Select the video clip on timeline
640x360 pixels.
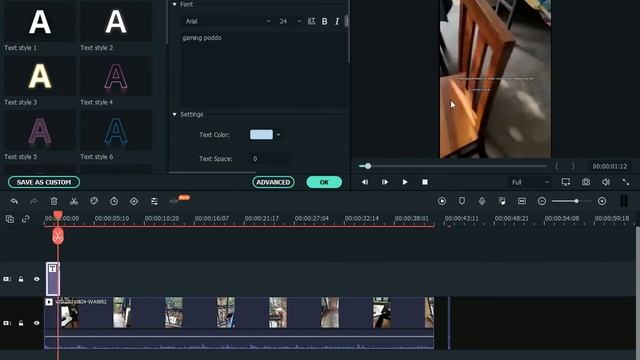[x=239, y=323]
